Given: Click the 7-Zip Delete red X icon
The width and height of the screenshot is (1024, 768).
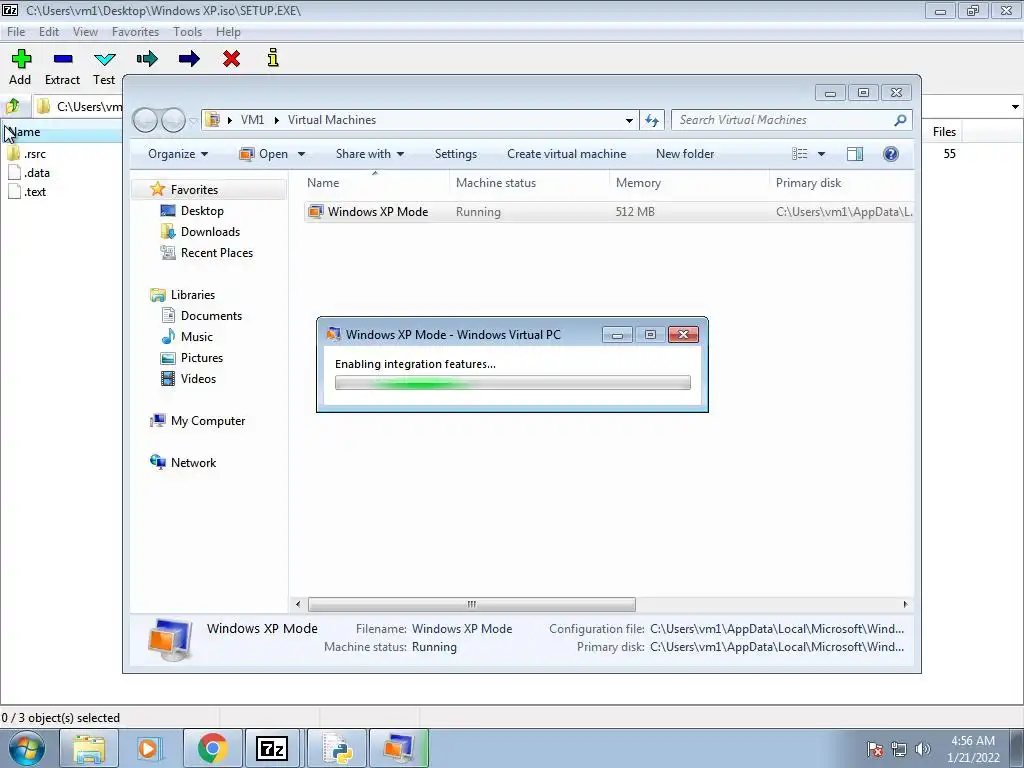Looking at the screenshot, I should coord(231,59).
